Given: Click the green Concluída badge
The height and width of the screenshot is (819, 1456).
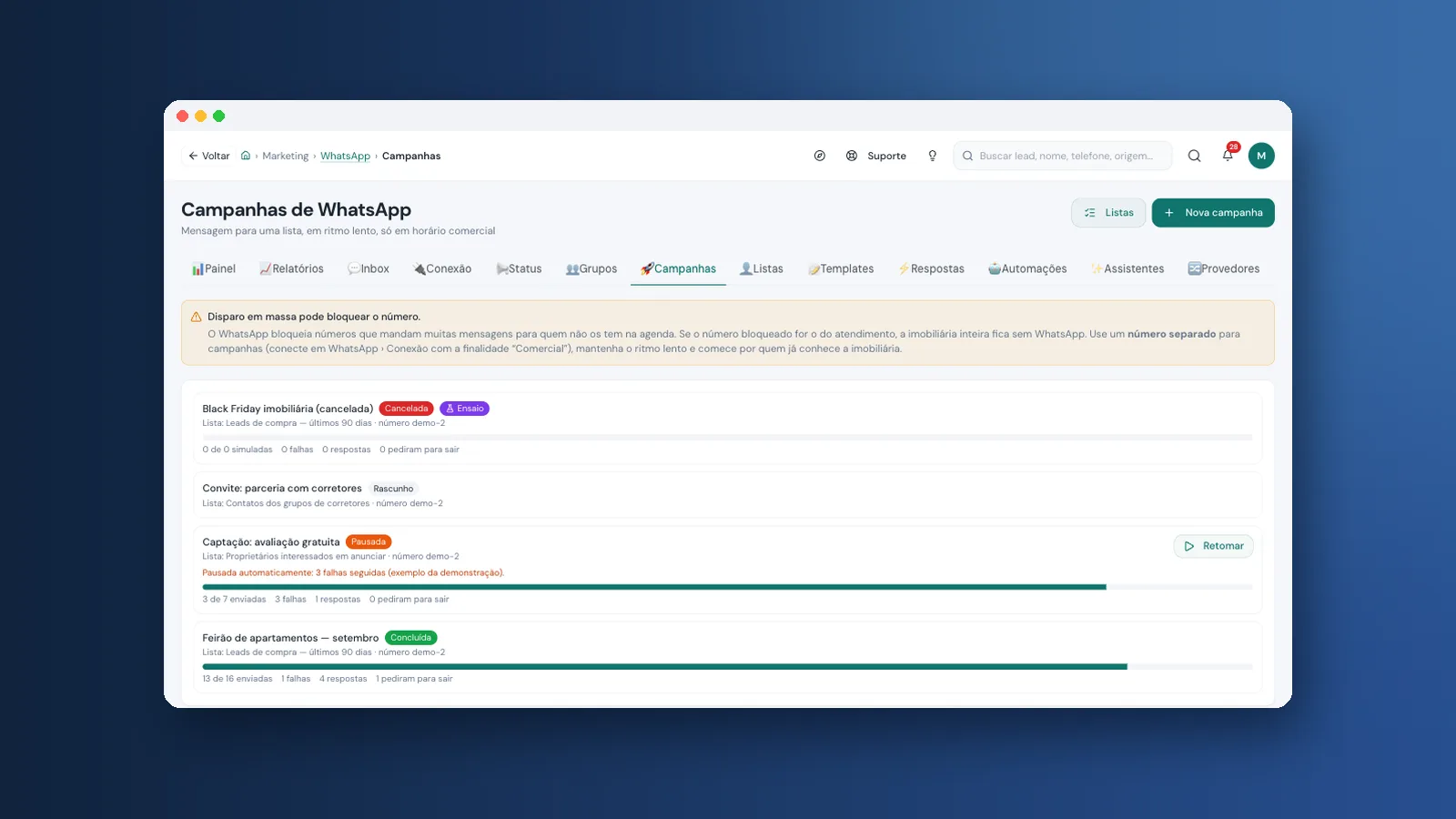Looking at the screenshot, I should click(411, 638).
